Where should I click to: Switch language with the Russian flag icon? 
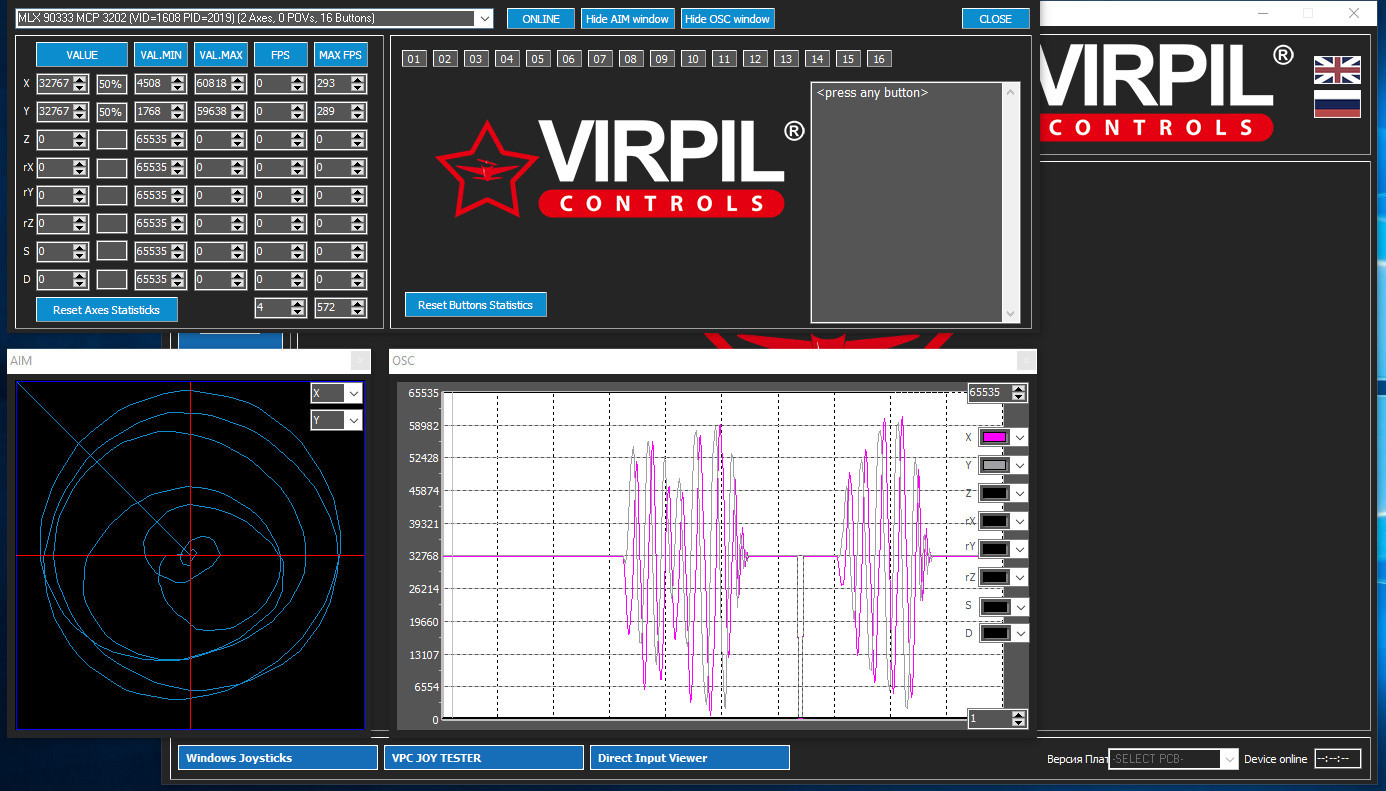(x=1337, y=104)
